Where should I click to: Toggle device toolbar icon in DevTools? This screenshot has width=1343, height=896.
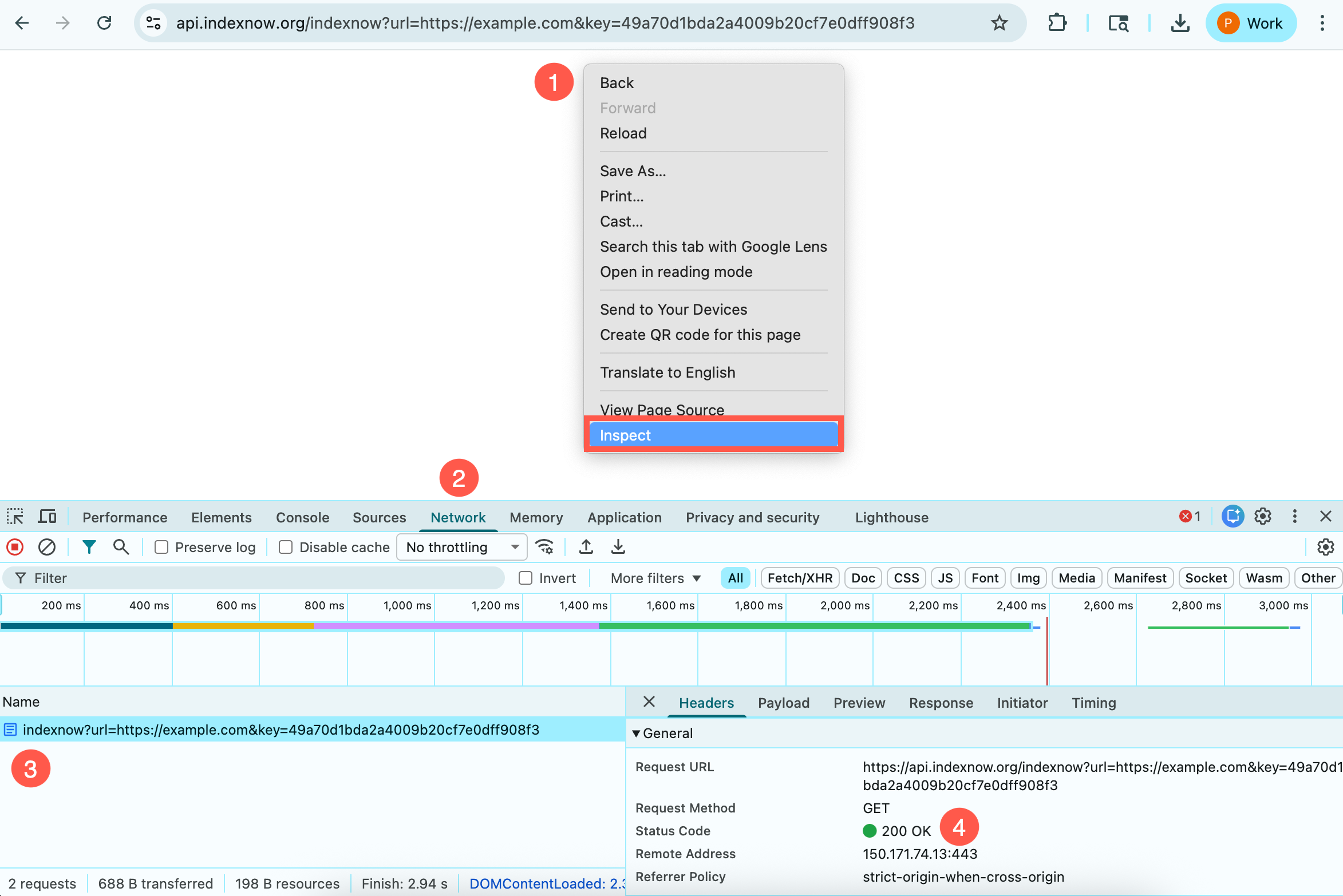(47, 517)
